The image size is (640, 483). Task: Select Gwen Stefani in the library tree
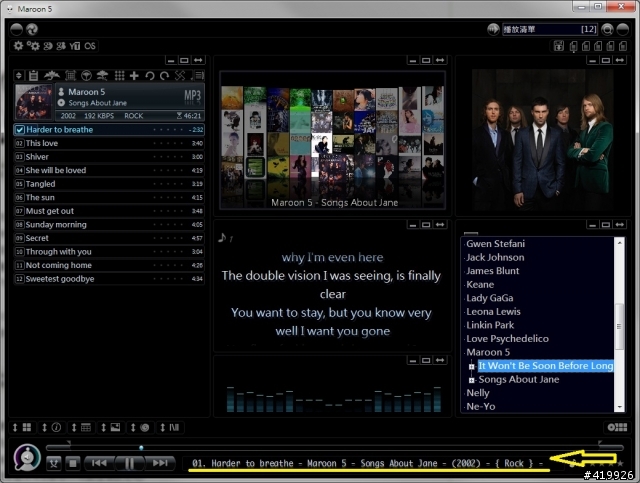[x=495, y=244]
